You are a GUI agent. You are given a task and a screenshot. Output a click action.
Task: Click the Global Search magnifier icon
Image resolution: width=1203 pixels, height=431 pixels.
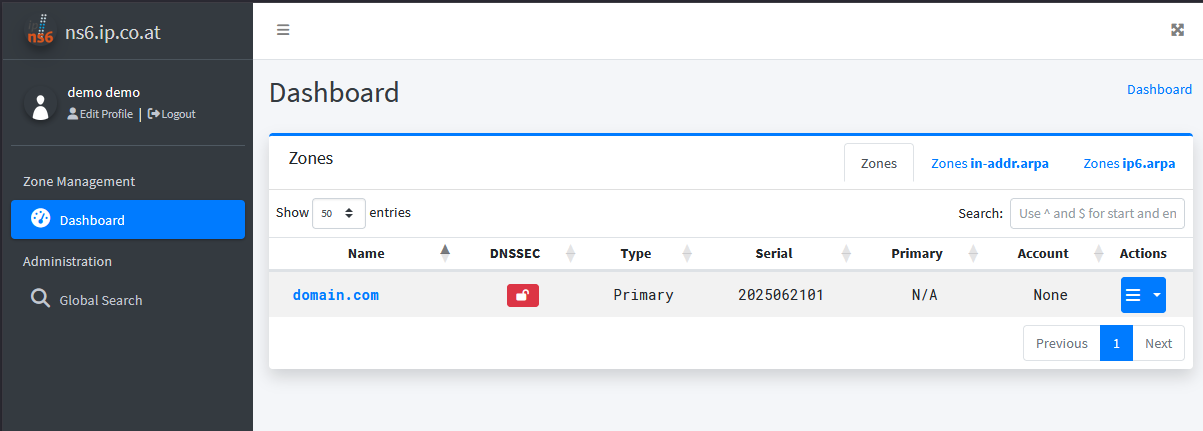coord(40,299)
